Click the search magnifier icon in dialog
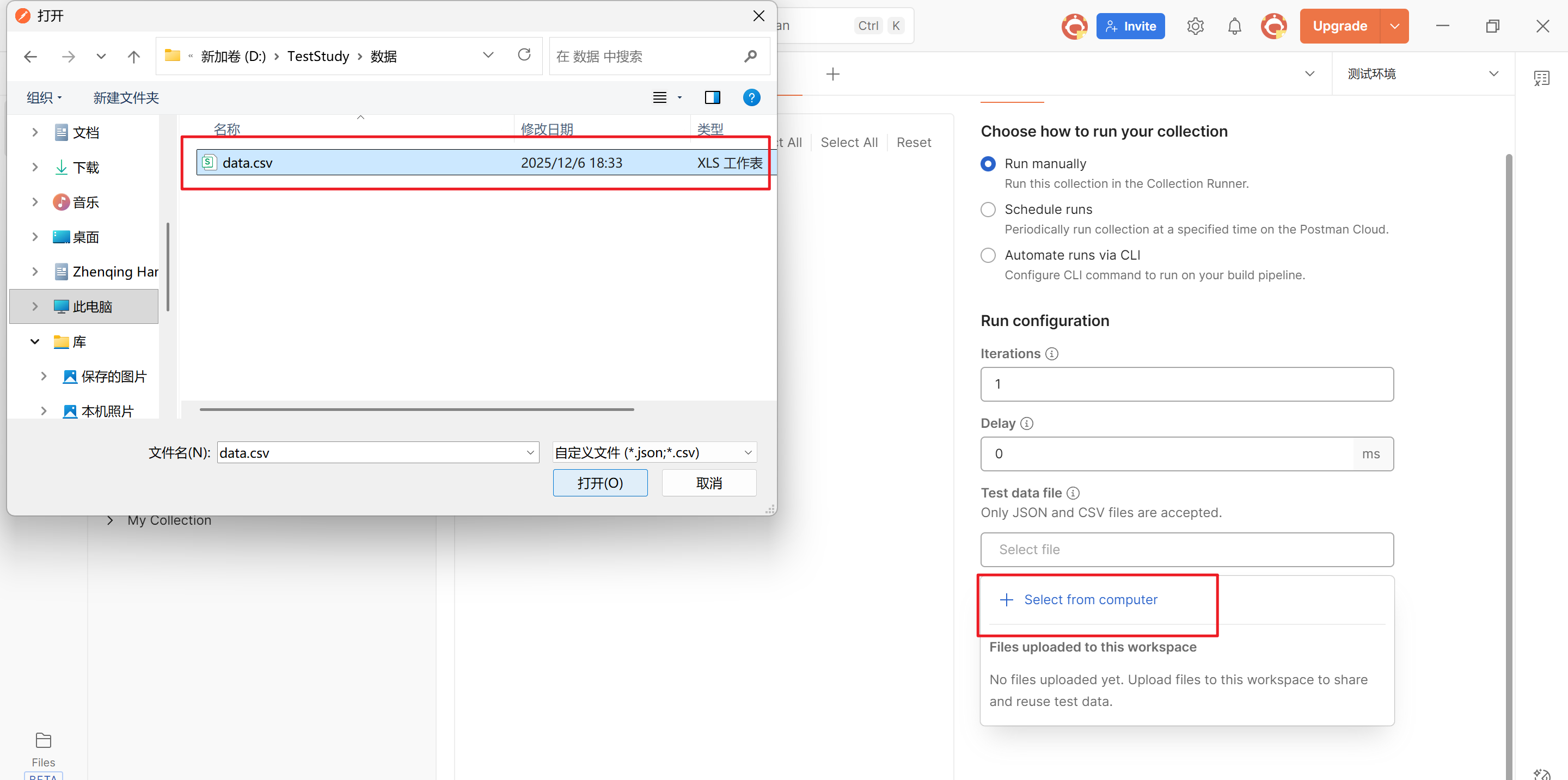1568x780 pixels. (x=751, y=57)
